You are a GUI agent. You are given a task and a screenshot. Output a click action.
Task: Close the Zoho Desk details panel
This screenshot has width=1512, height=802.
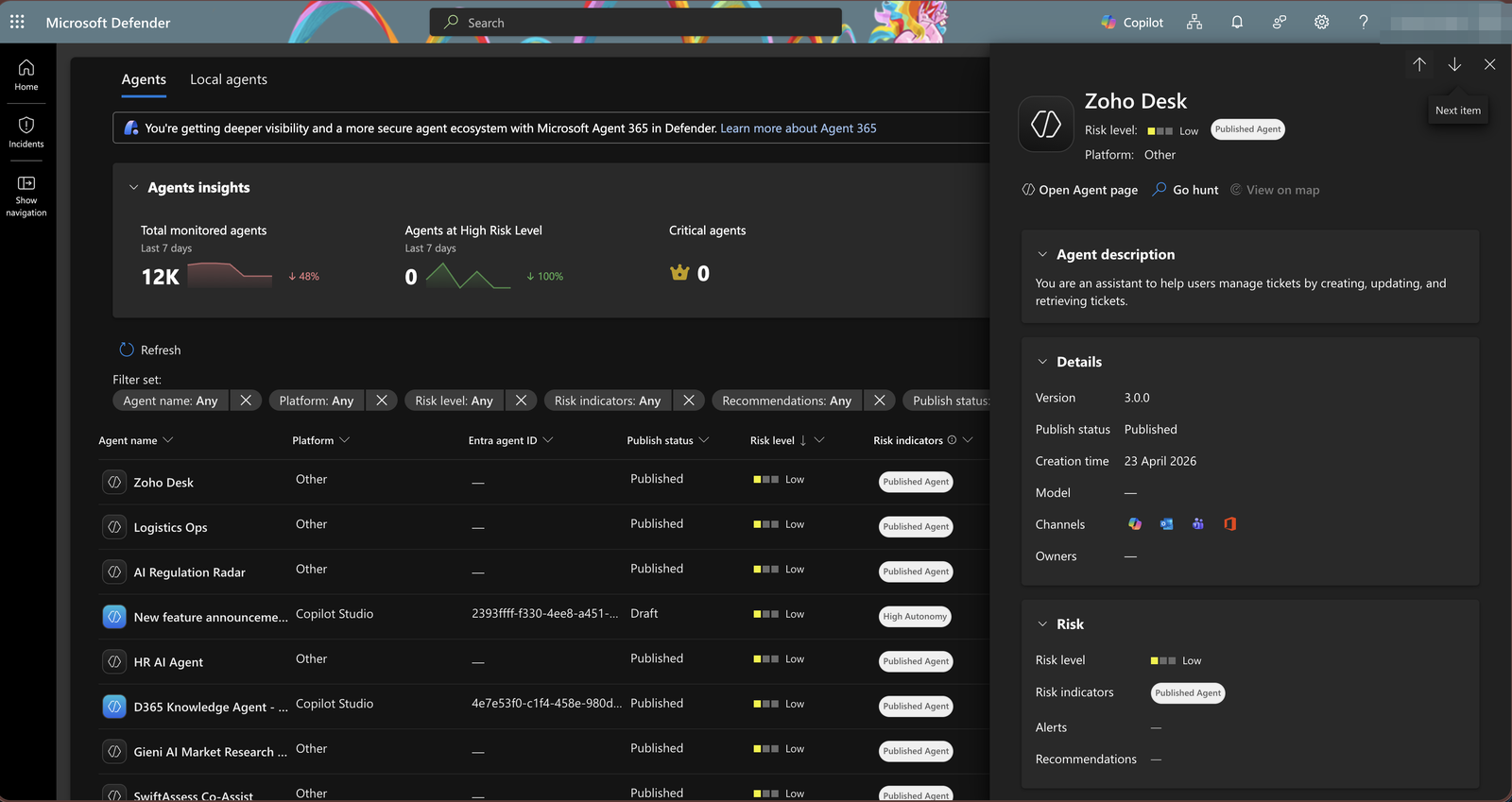pos(1489,64)
